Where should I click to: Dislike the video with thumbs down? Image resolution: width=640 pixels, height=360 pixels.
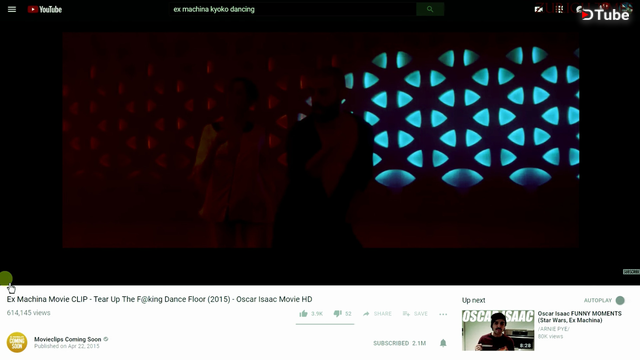[x=342, y=313]
